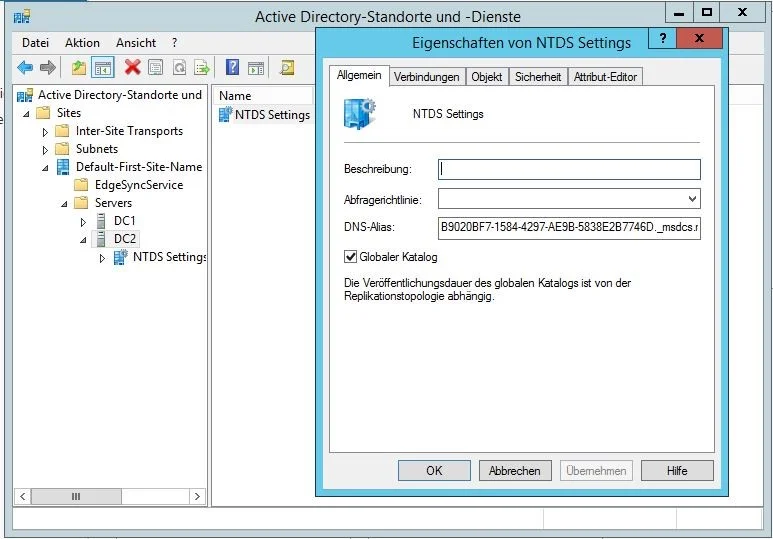
Task: Click the large NTDS Settings icon in dialog
Action: [x=359, y=114]
